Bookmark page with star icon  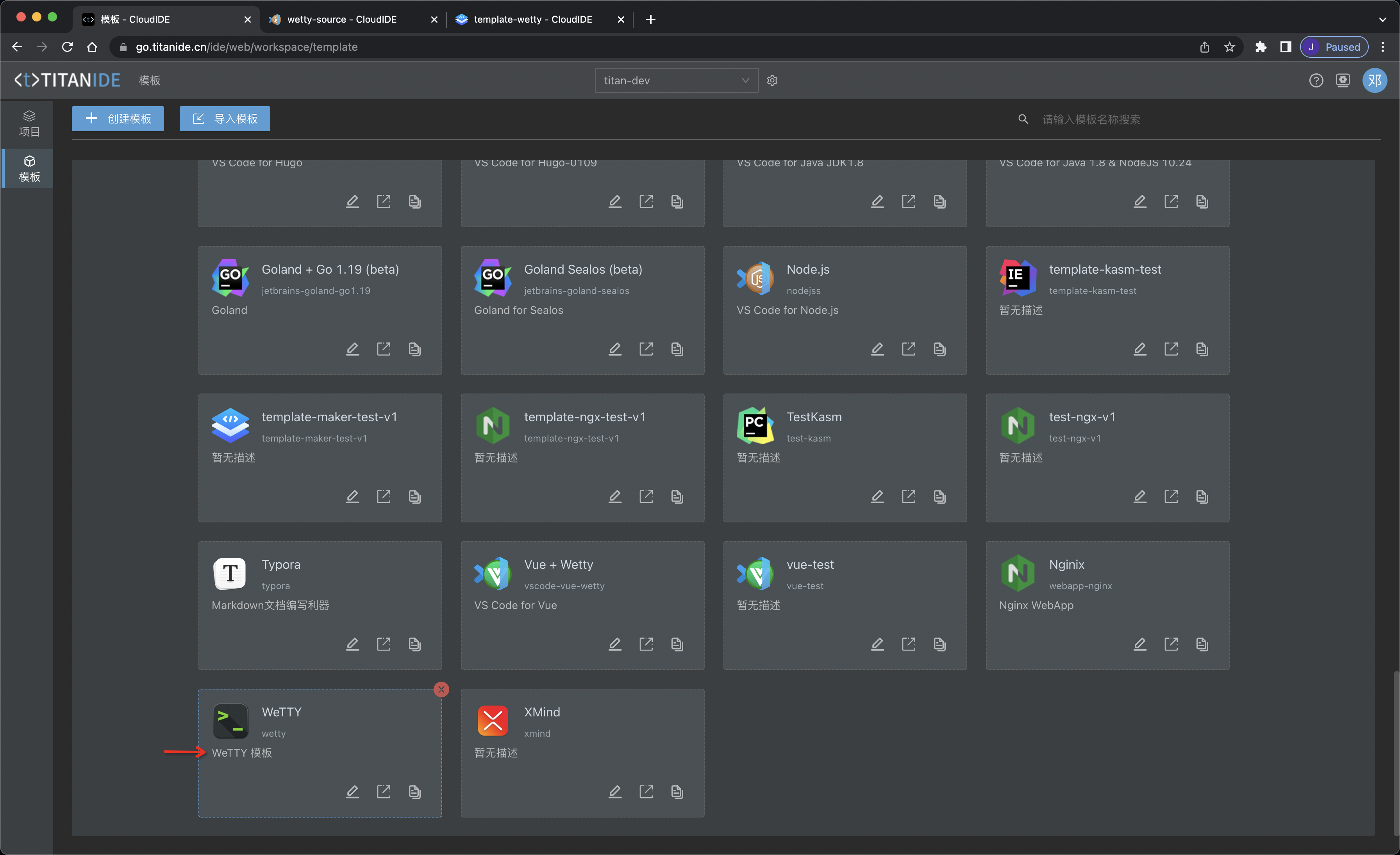pos(1230,47)
